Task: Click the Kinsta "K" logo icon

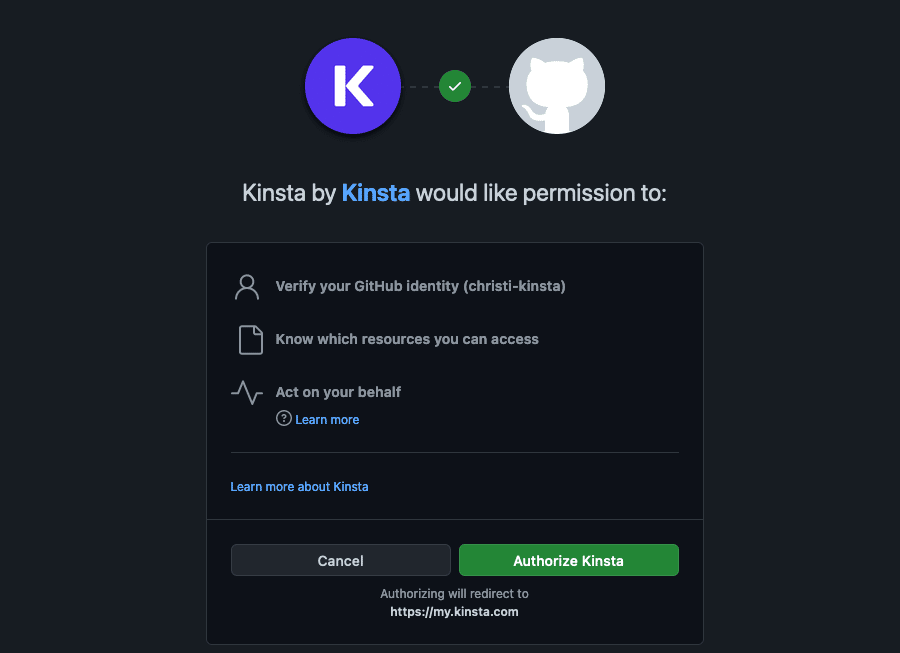Action: pyautogui.click(x=352, y=86)
